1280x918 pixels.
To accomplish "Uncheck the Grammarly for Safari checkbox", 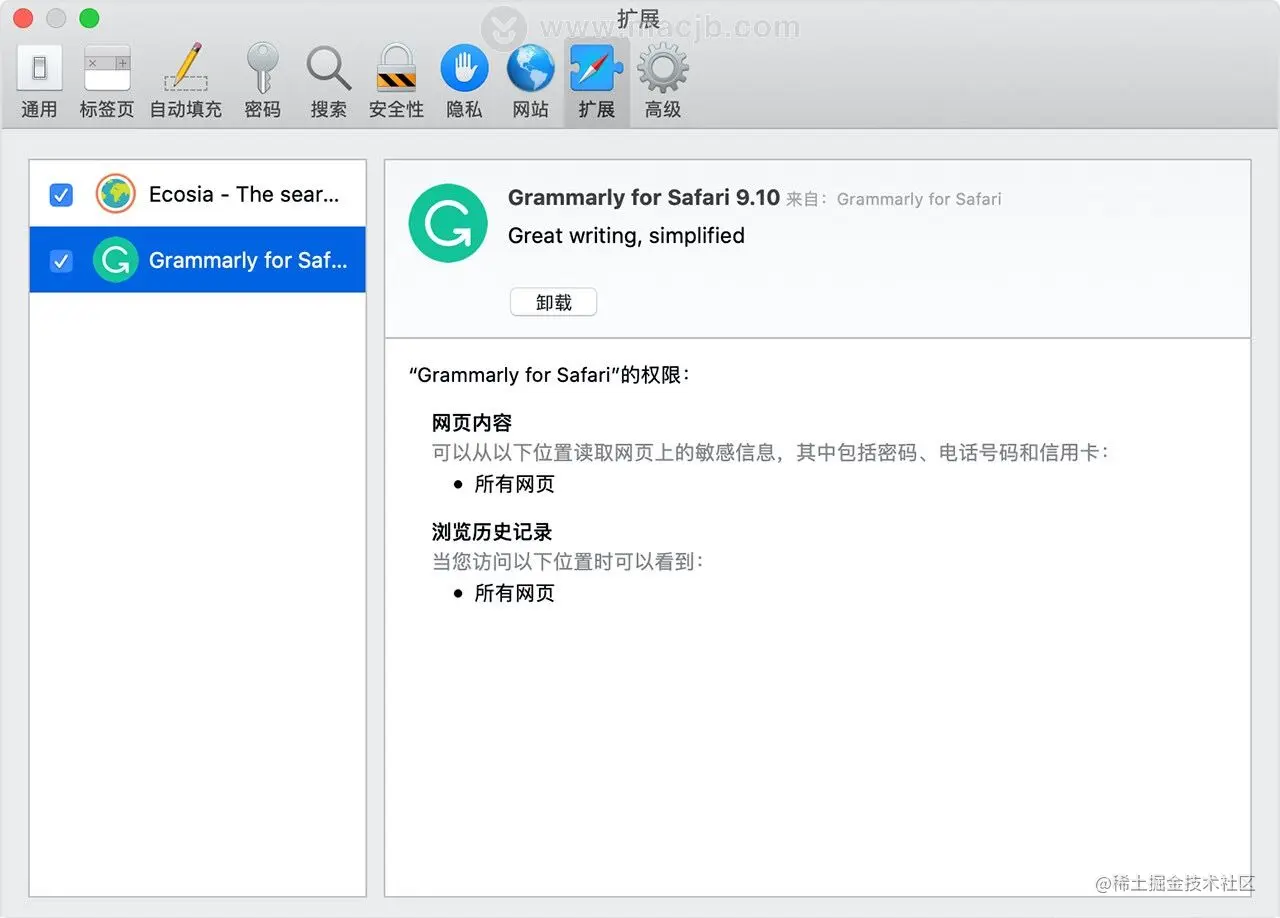I will click(61, 261).
